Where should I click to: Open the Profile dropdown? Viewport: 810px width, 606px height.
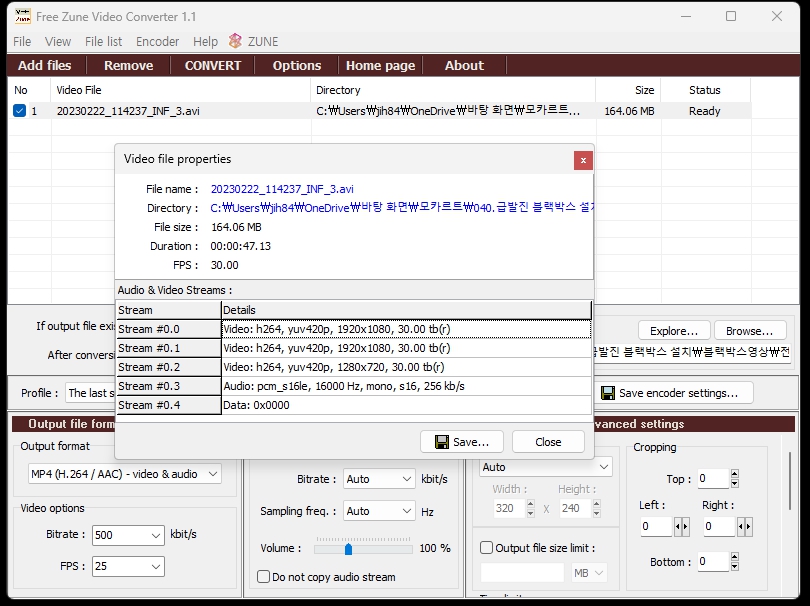coord(90,393)
